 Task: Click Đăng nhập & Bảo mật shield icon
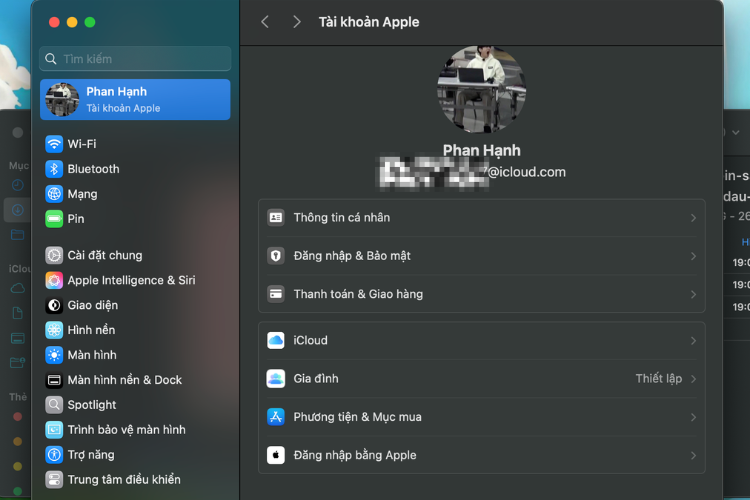[276, 256]
